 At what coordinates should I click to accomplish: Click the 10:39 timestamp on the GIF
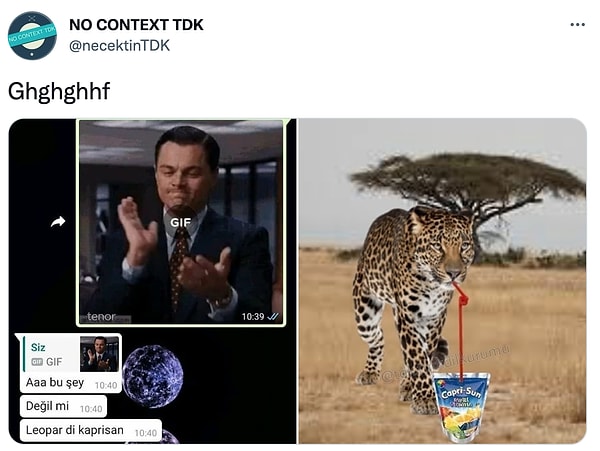pyautogui.click(x=253, y=317)
